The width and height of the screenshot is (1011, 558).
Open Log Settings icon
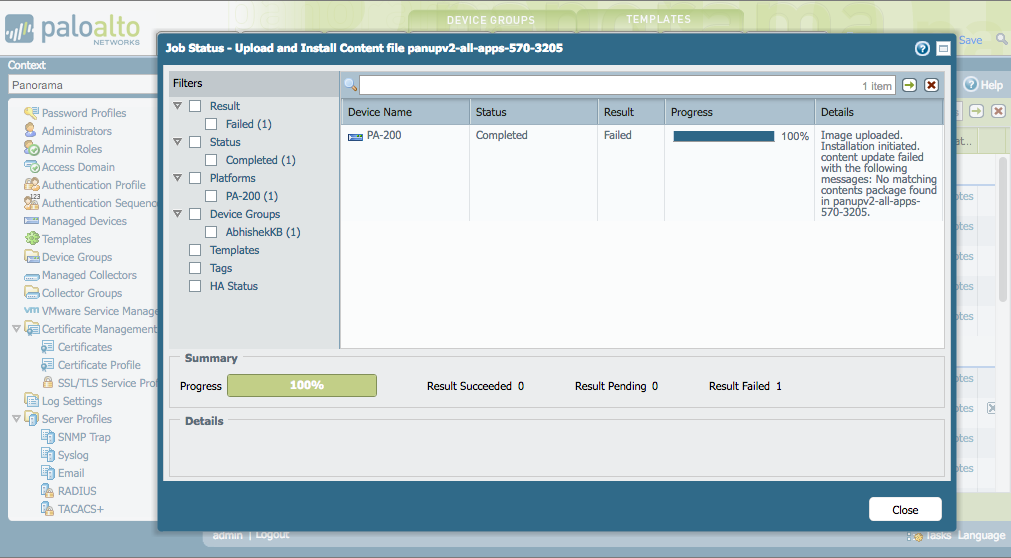[x=31, y=401]
